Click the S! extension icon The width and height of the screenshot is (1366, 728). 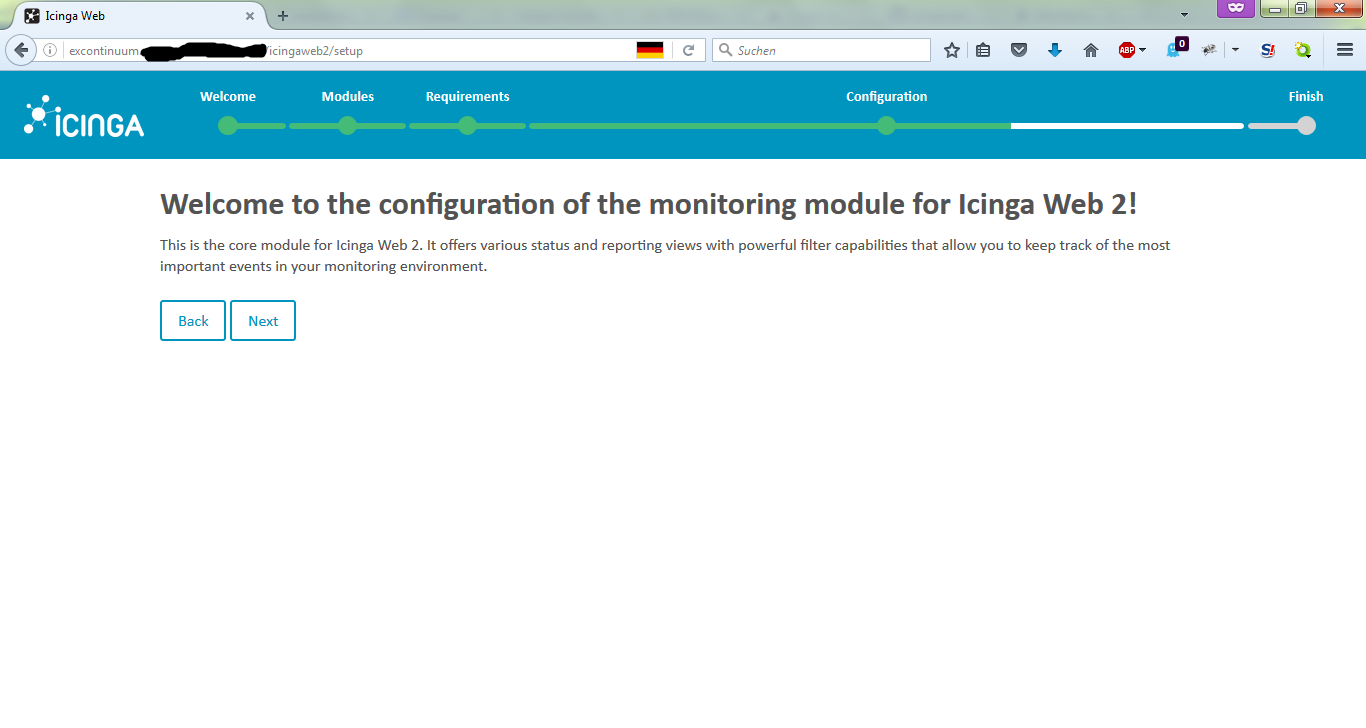pos(1268,50)
